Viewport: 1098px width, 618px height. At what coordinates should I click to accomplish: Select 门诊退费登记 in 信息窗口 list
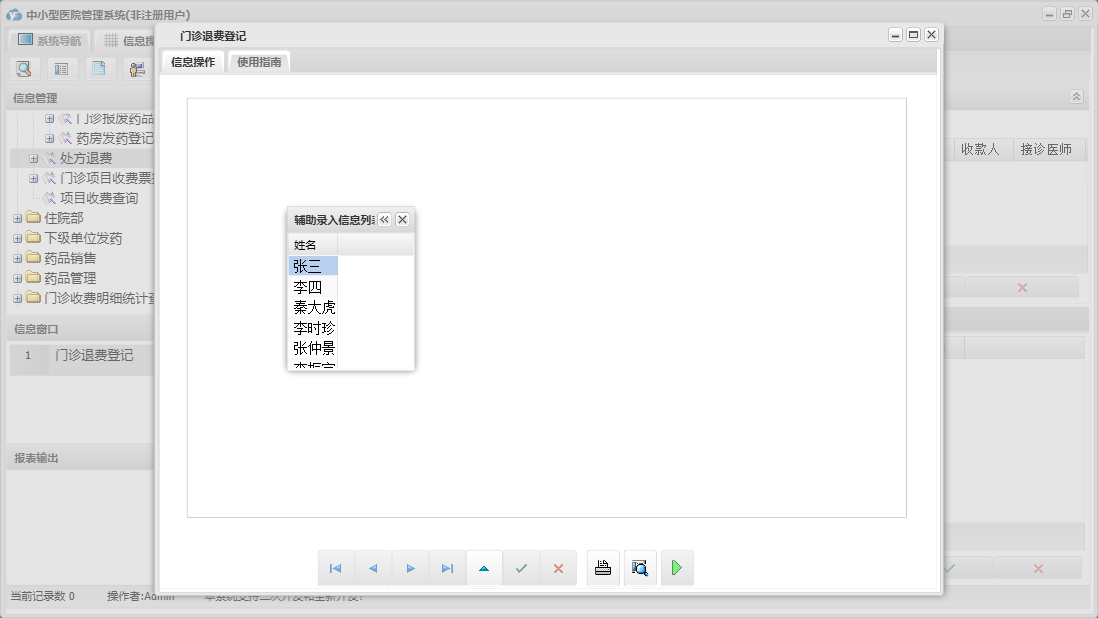pos(94,356)
